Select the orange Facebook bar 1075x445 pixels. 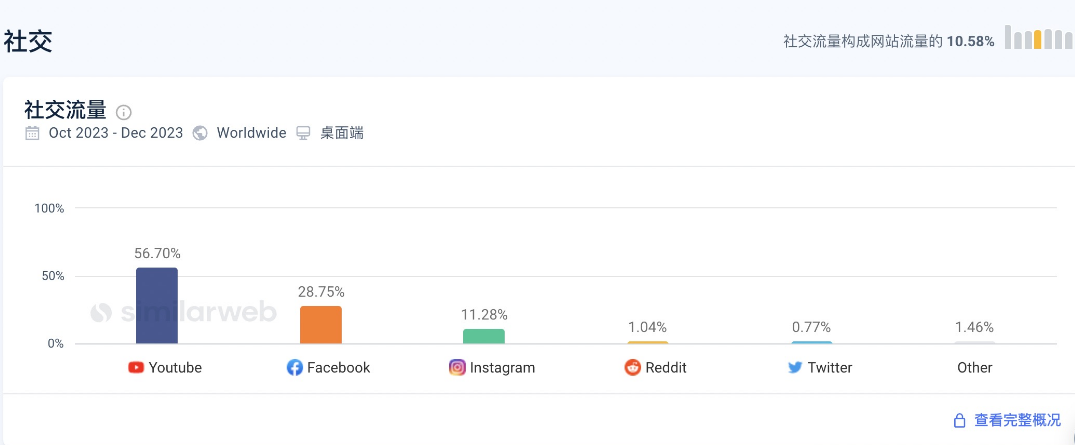320,325
